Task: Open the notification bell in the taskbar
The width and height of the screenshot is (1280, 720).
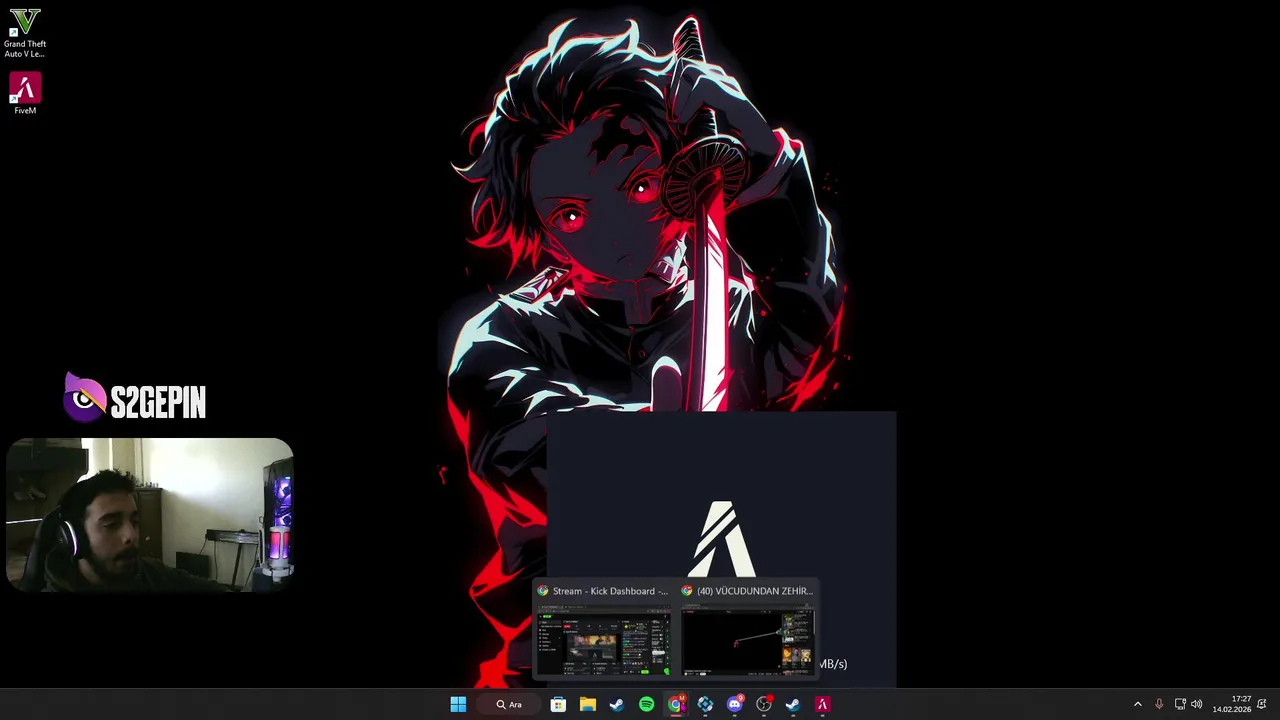Action: pos(1264,704)
